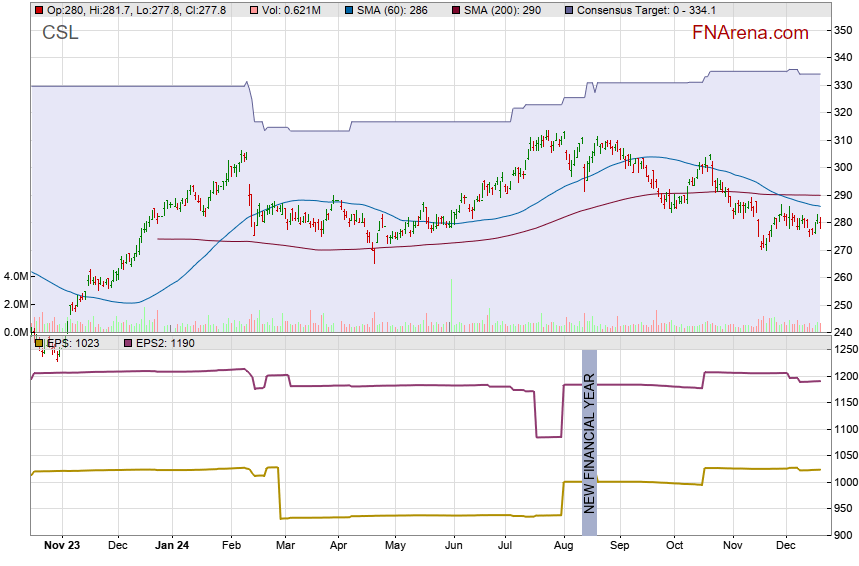
Task: Click the CSL ticker label
Action: (60, 33)
